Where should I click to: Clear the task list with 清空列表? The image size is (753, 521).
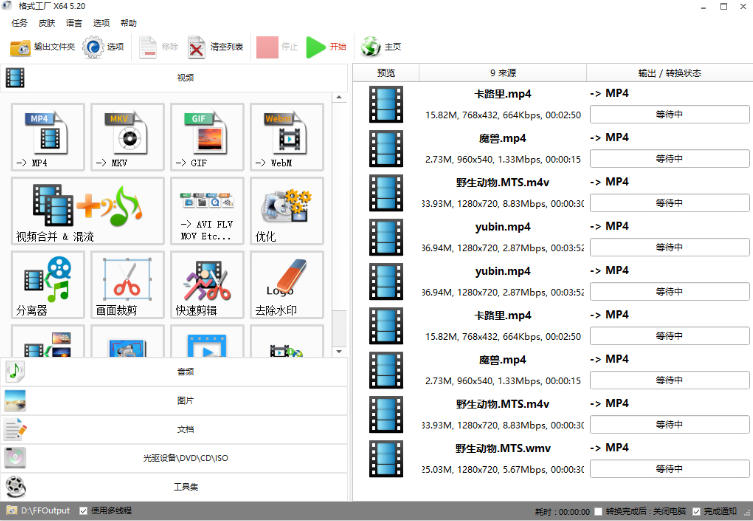215,47
